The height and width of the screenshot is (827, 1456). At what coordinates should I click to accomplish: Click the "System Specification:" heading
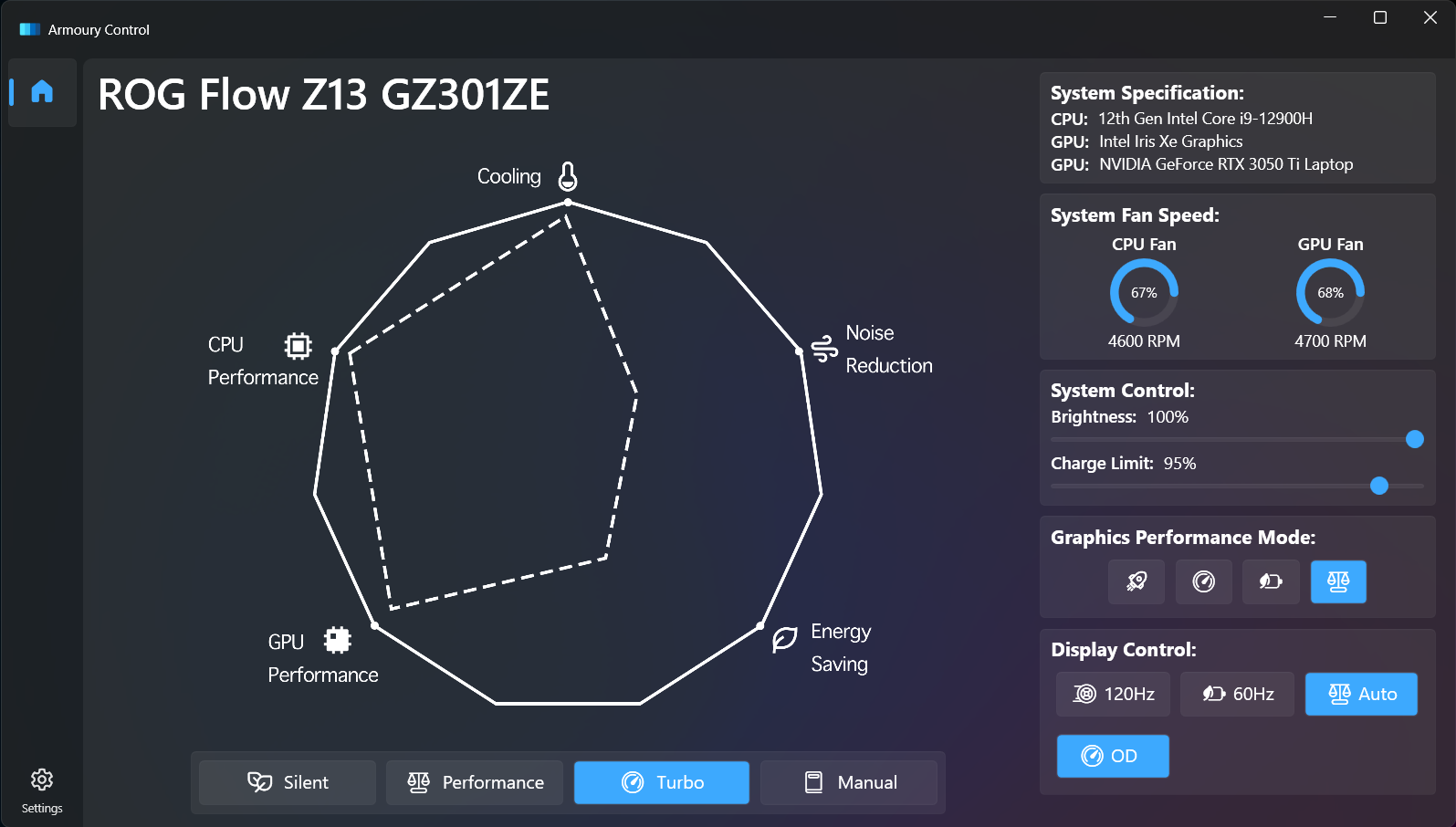pyautogui.click(x=1147, y=93)
